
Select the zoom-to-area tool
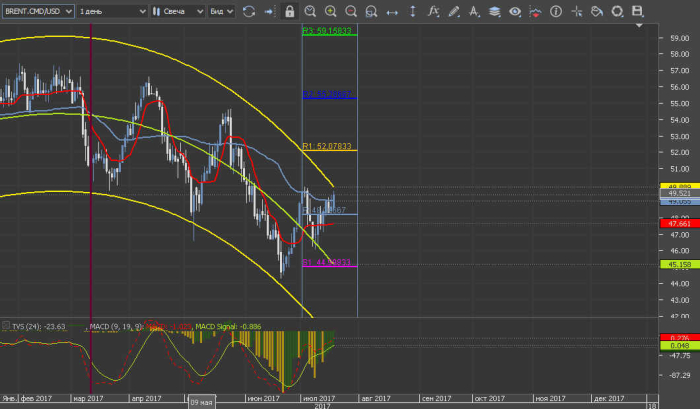click(x=371, y=12)
